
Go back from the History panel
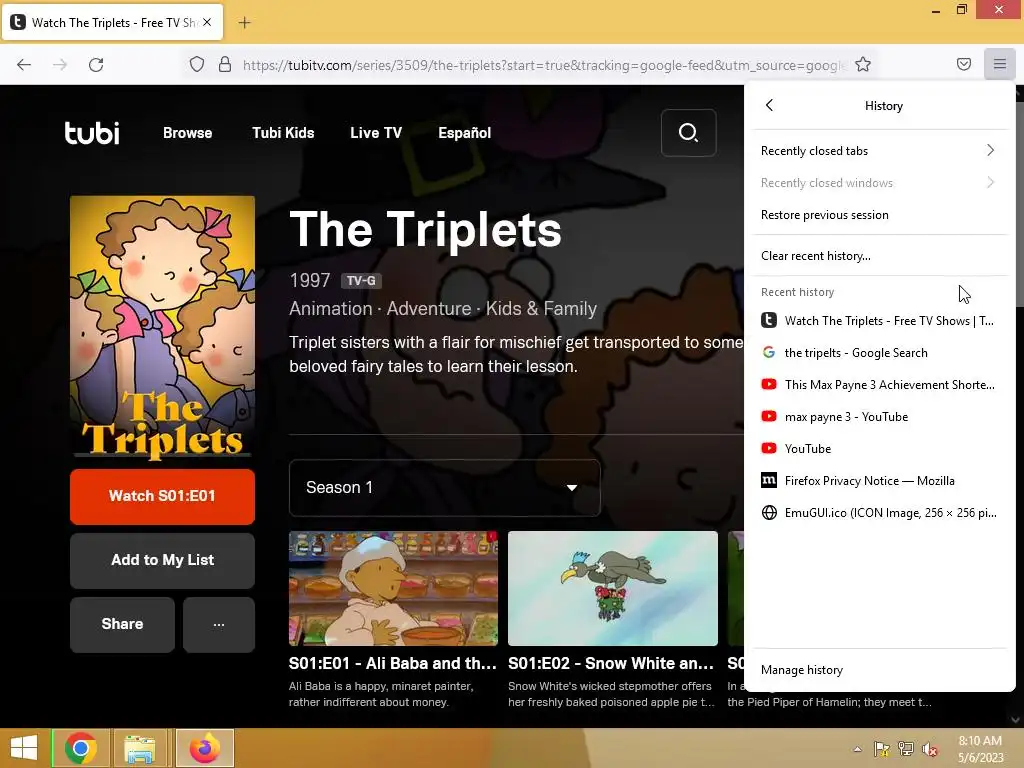pyautogui.click(x=769, y=105)
